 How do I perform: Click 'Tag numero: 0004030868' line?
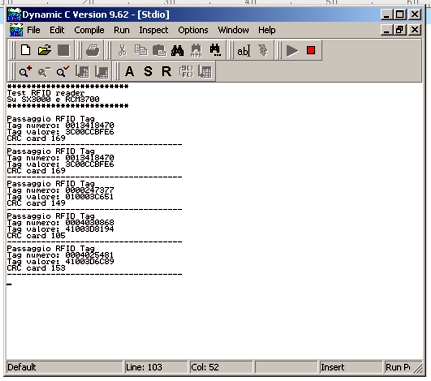tap(60, 223)
